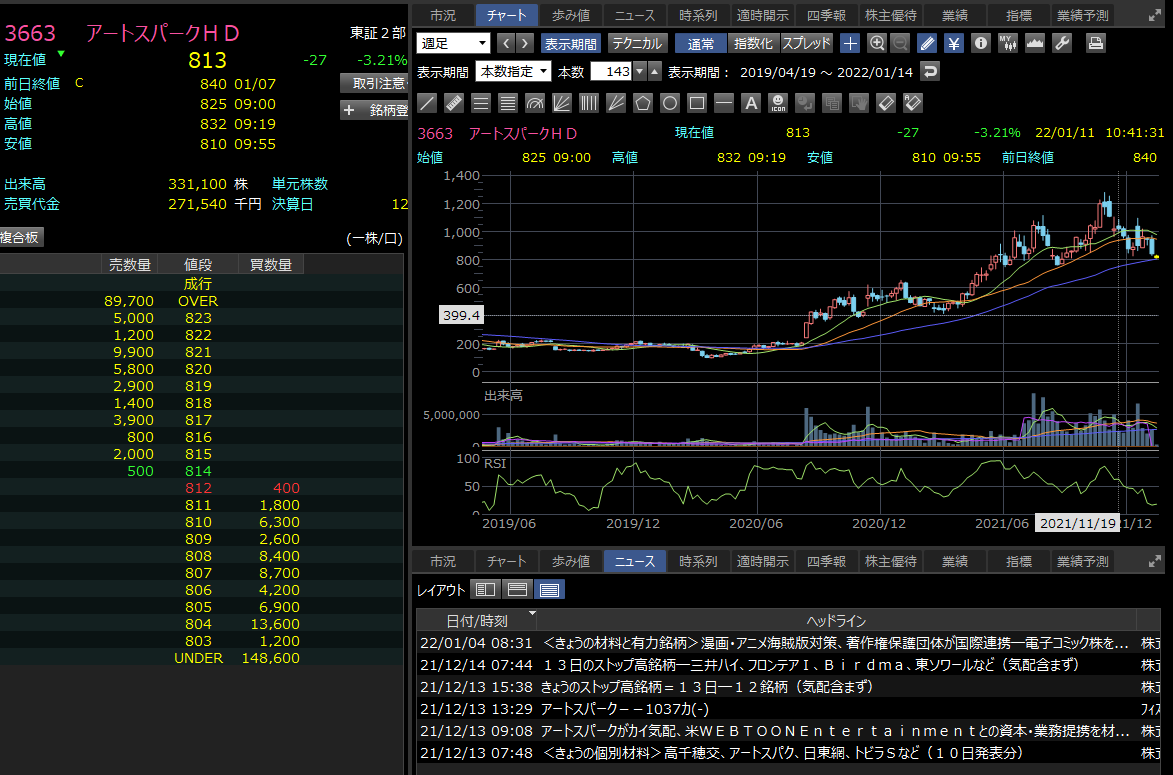
Task: Expand the 本数指定 display period dropdown
Action: tap(513, 71)
